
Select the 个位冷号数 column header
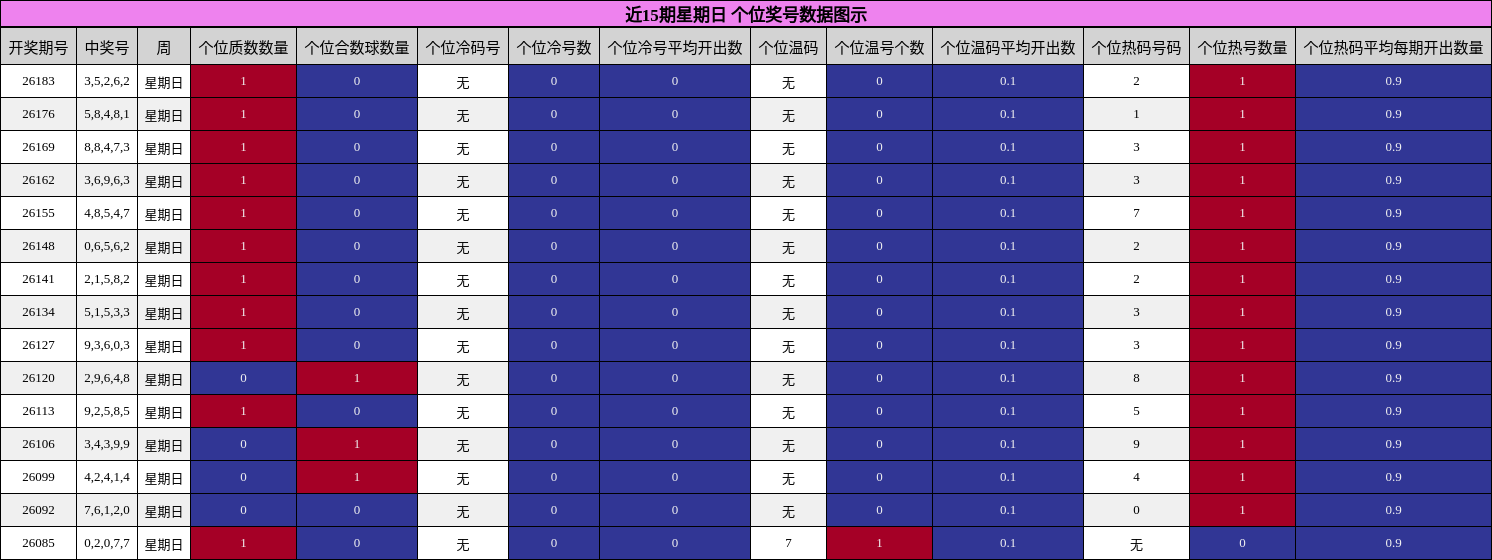pos(554,47)
